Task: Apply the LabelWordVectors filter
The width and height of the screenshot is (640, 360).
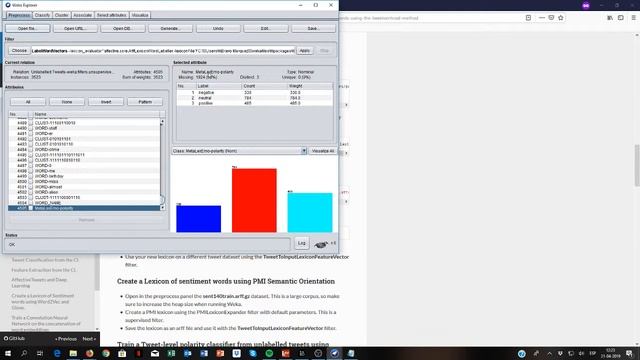Action: coord(304,51)
